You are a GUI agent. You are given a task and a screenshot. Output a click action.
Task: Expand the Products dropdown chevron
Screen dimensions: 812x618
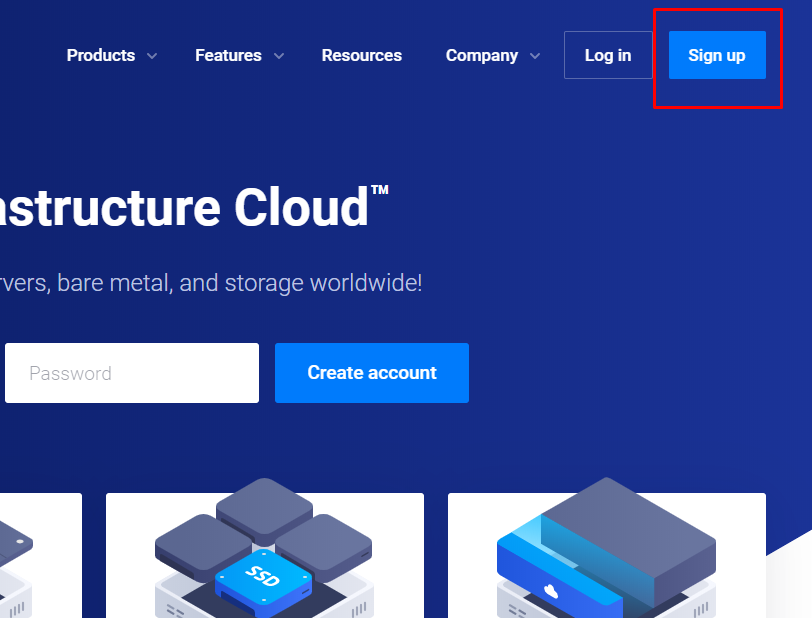(x=152, y=56)
